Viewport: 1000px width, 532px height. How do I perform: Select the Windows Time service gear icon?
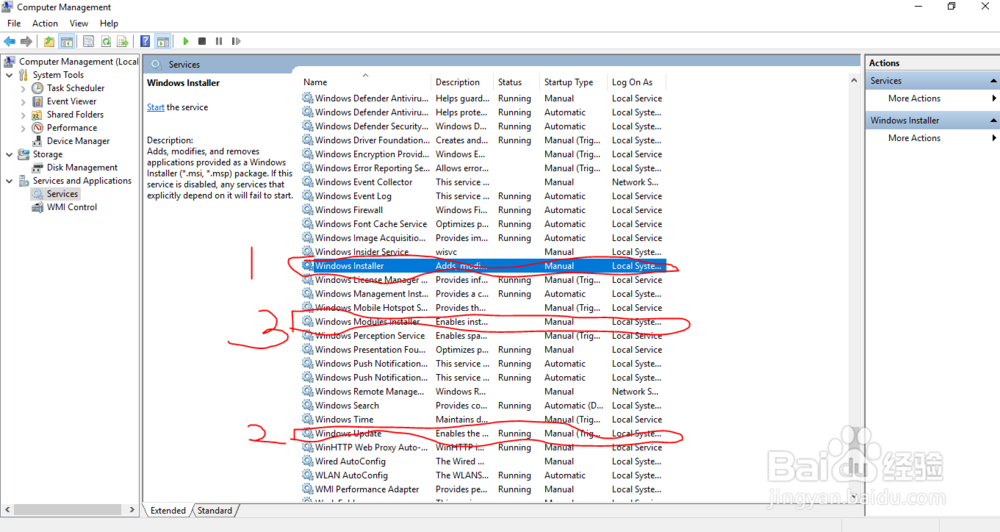point(307,420)
